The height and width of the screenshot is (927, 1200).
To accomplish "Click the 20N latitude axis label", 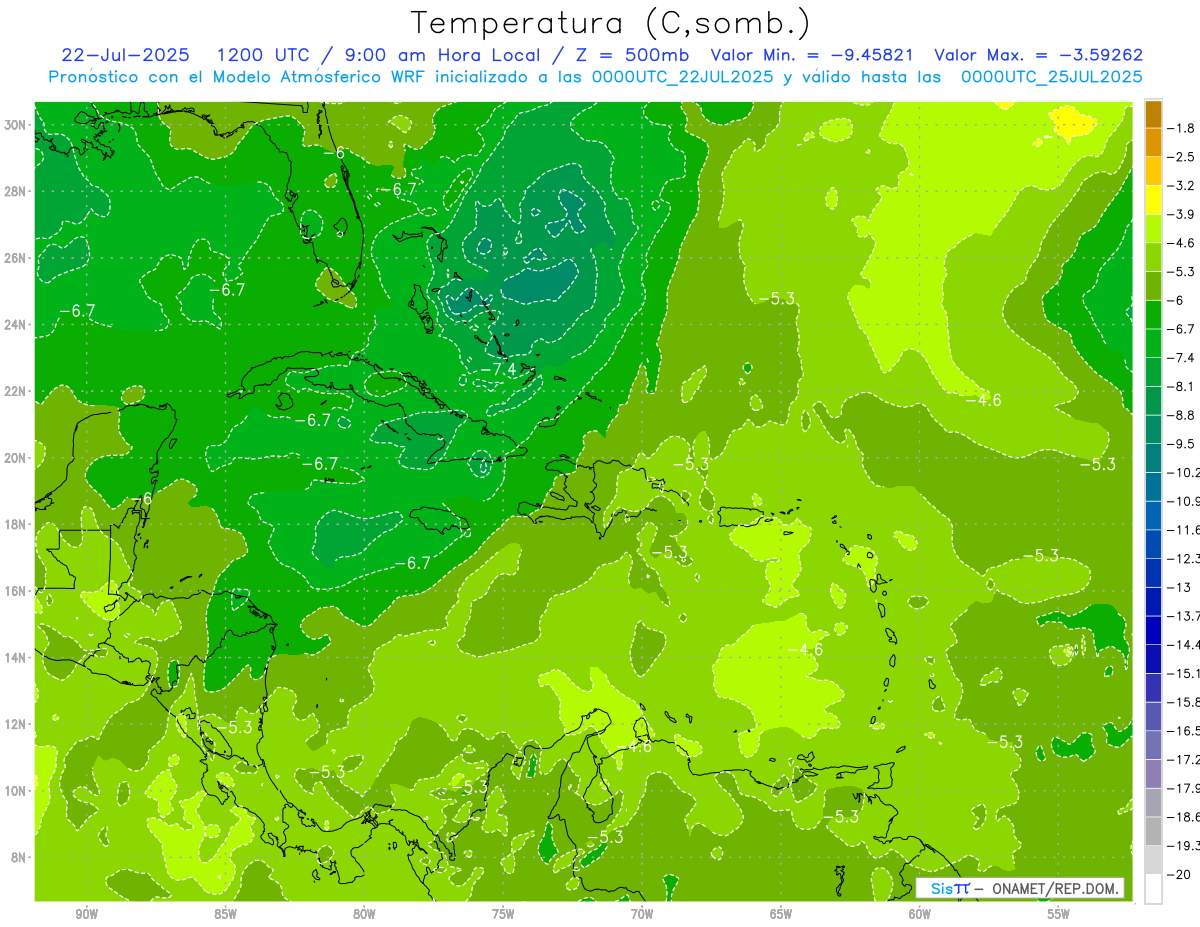I will click(17, 458).
